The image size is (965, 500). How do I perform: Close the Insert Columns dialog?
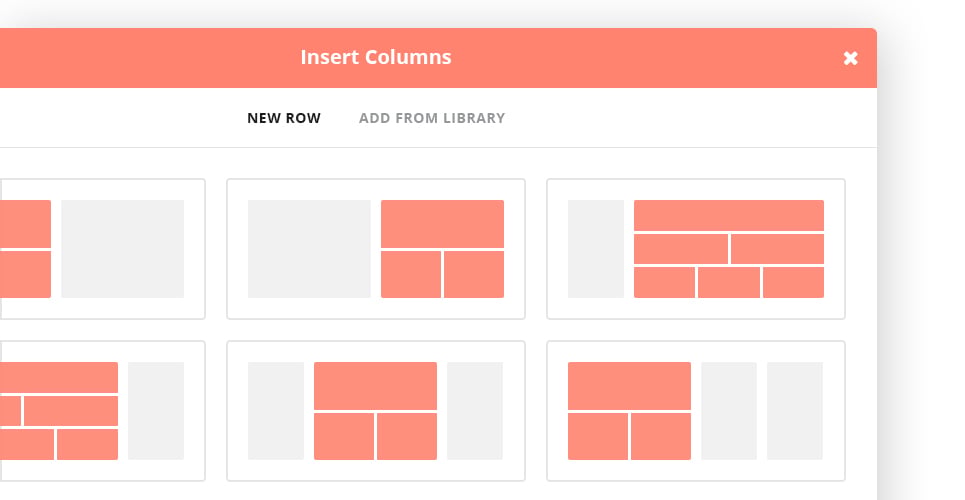coord(850,58)
